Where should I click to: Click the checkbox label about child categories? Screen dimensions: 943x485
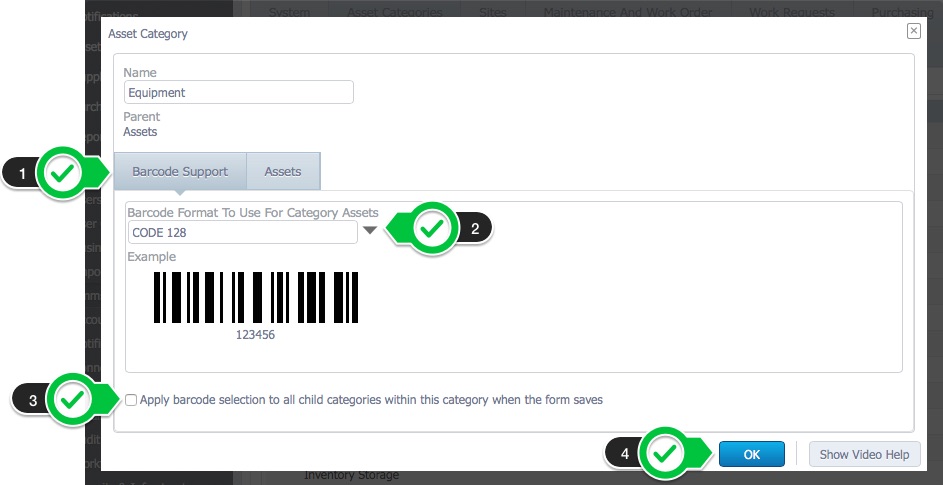coord(371,400)
